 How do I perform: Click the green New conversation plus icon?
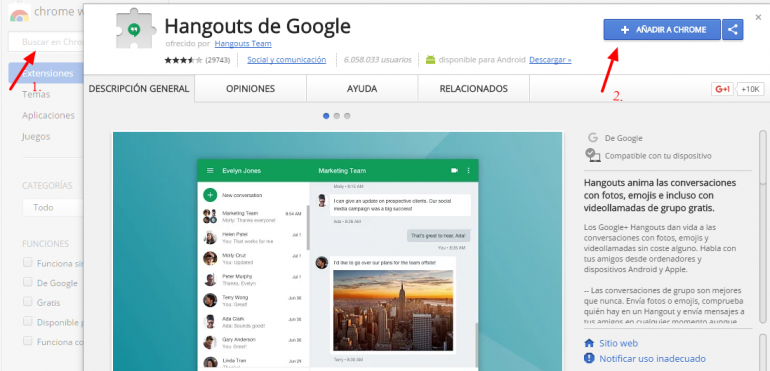(210, 195)
